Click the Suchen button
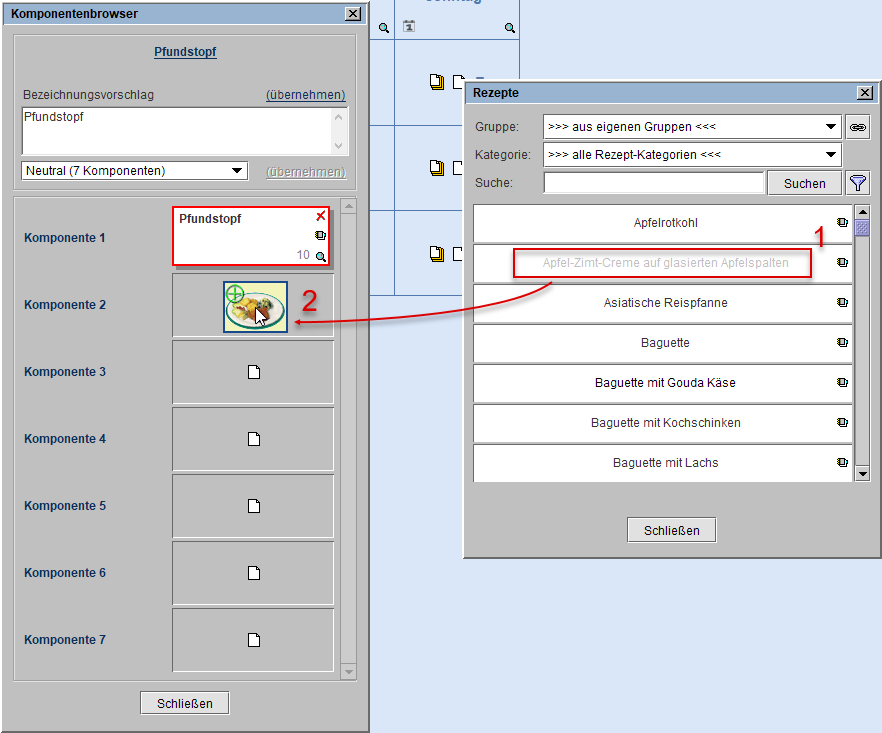 tap(804, 183)
